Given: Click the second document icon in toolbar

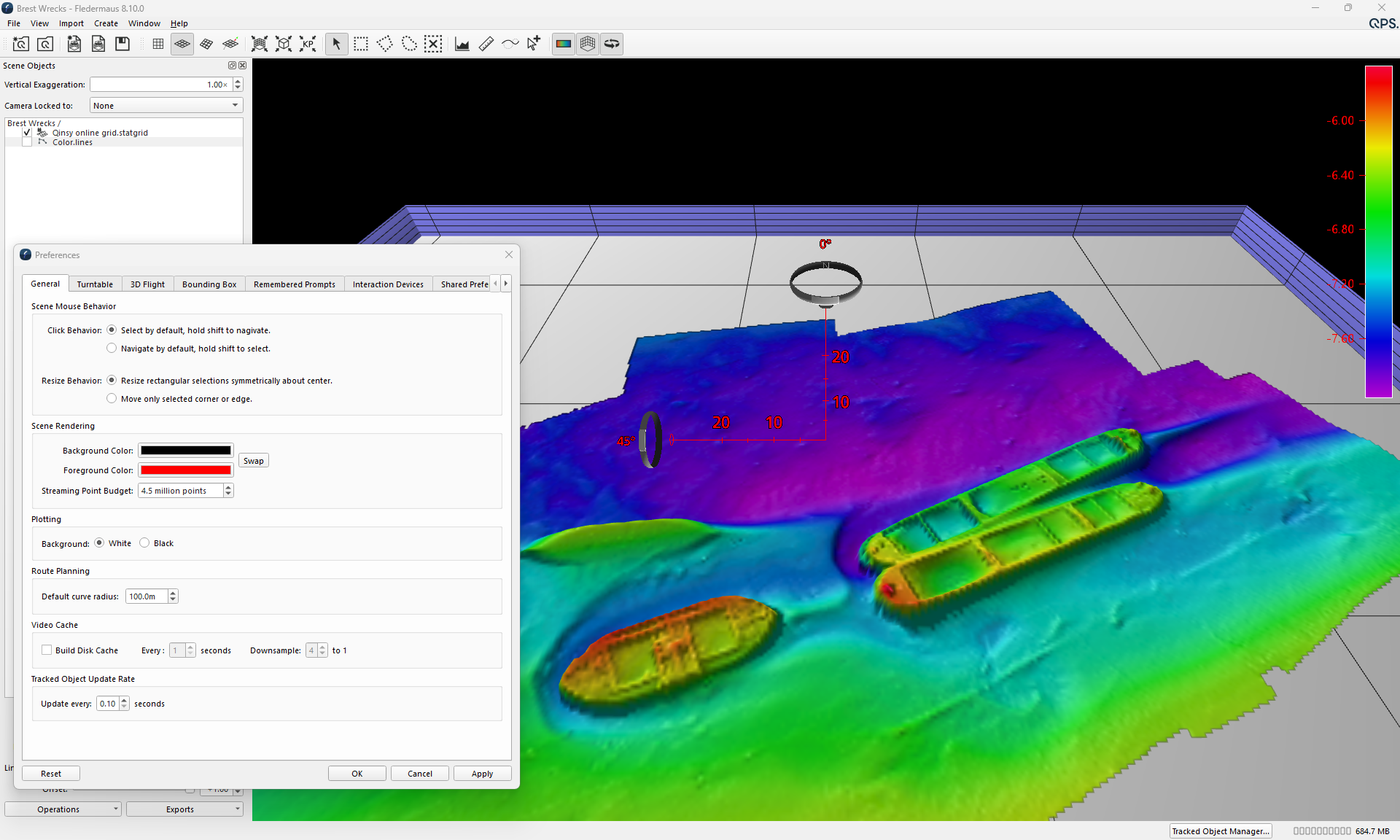Looking at the screenshot, I should pyautogui.click(x=98, y=44).
